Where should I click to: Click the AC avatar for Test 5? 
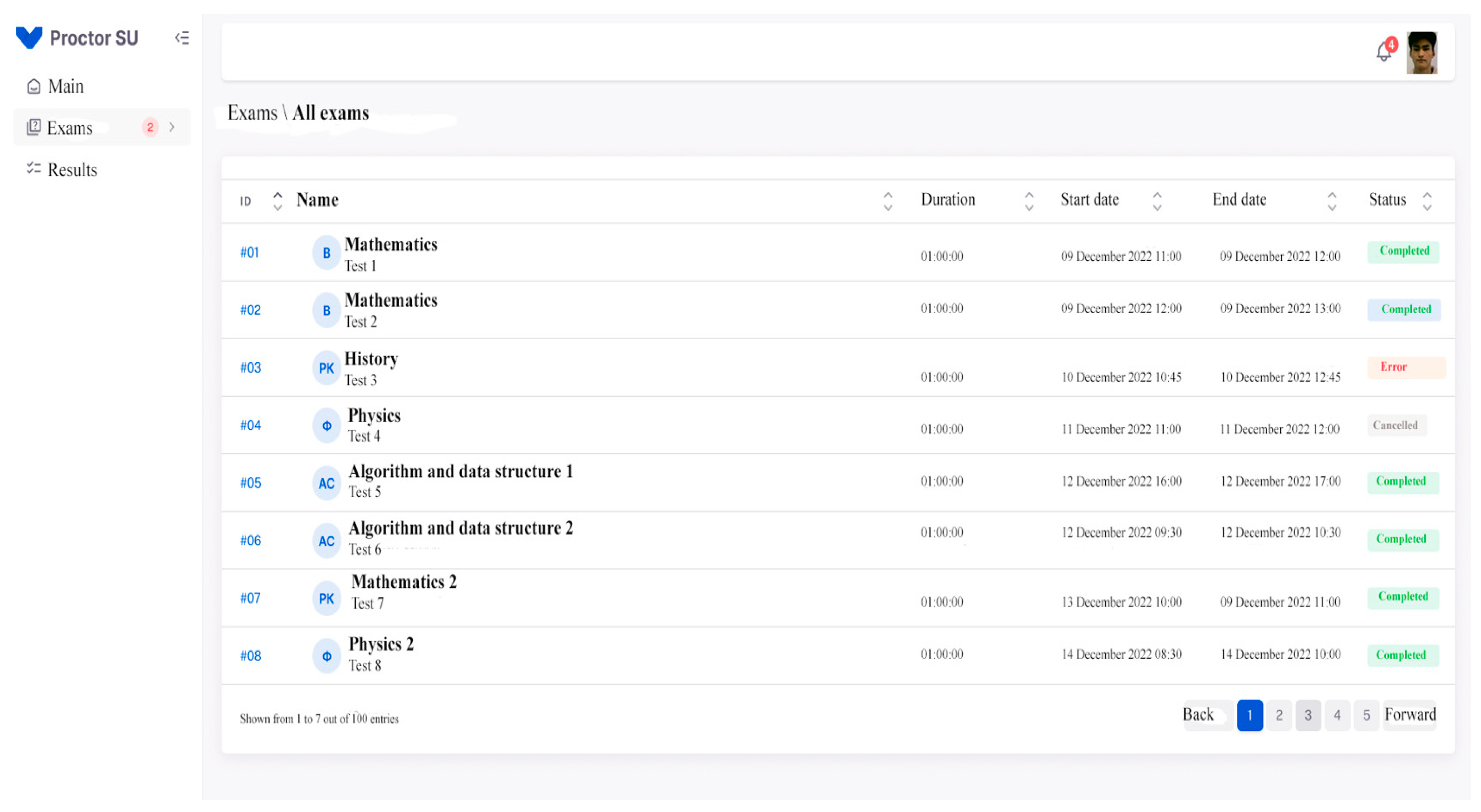coord(326,483)
